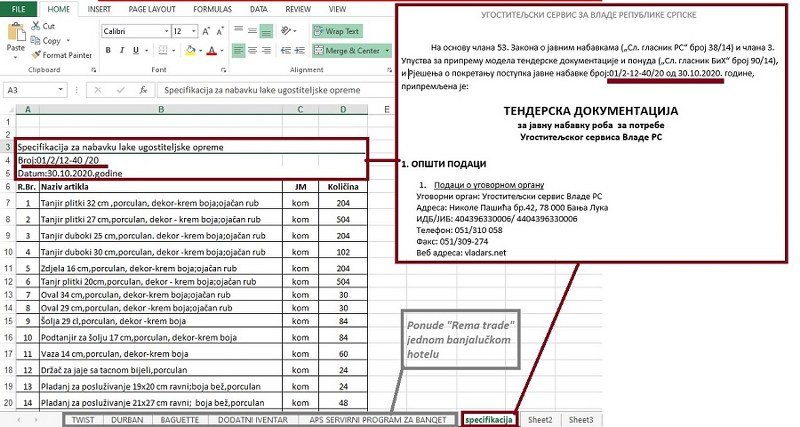Viewport: 800px width, 427px height.
Task: Confirm formula entry with the checkmark icon
Action: pyautogui.click(x=121, y=90)
